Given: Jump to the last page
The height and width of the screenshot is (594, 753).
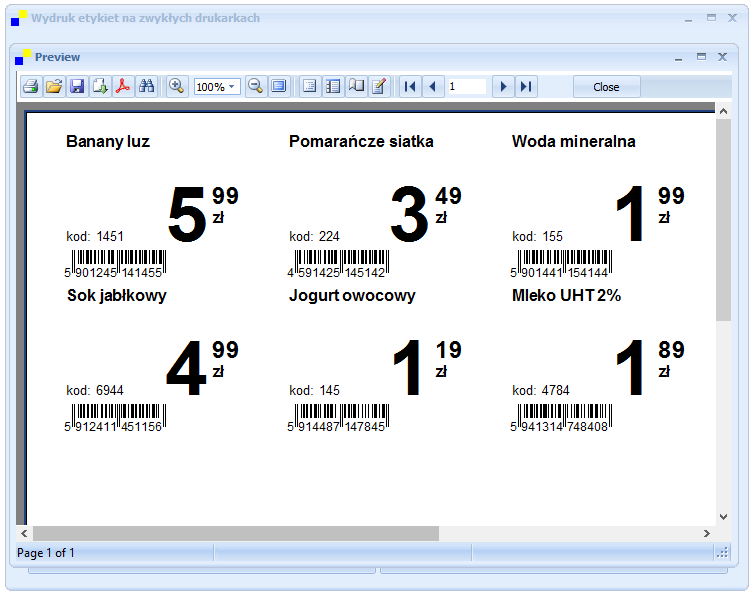Looking at the screenshot, I should point(526,87).
